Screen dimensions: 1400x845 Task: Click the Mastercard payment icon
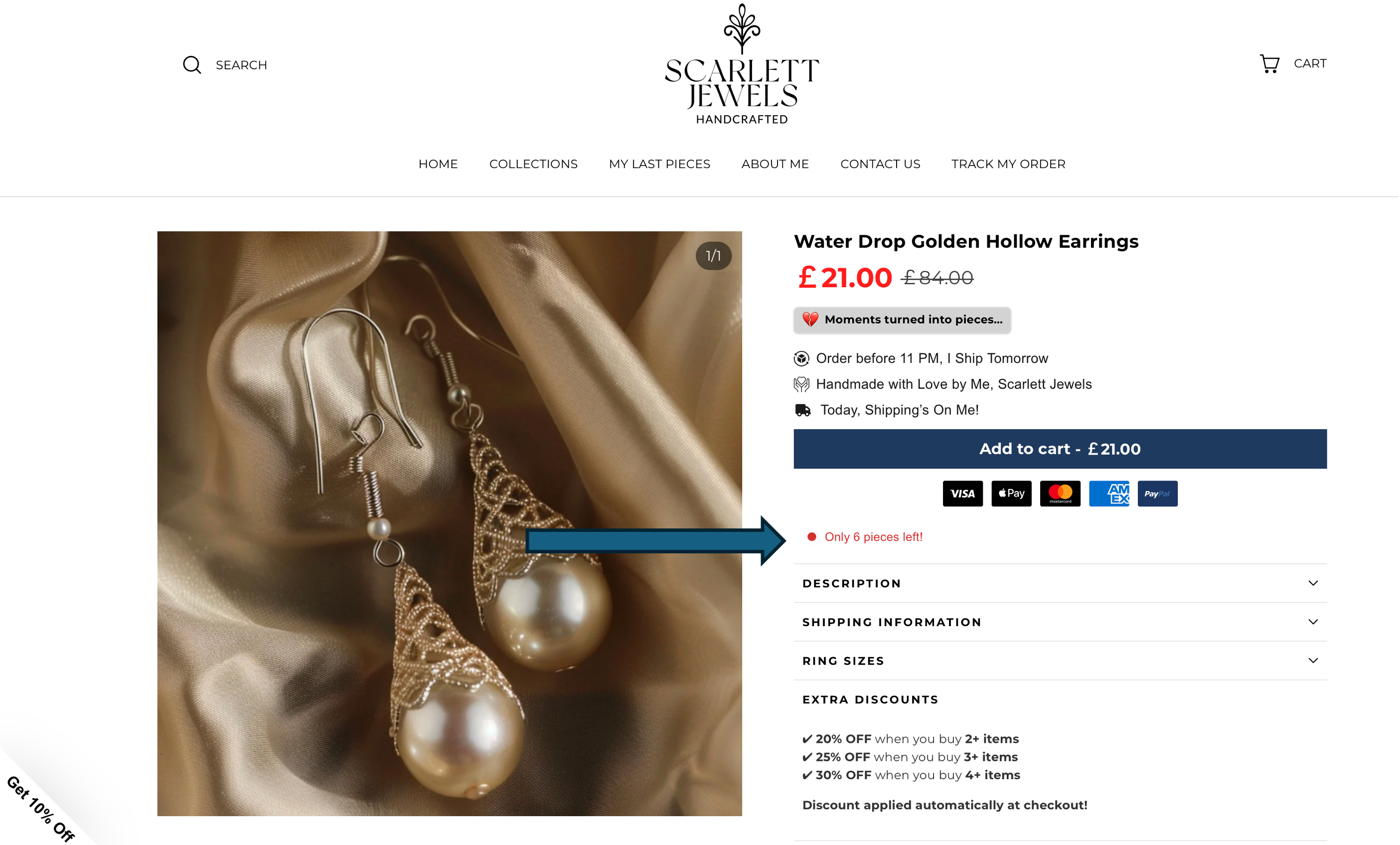pos(1061,493)
